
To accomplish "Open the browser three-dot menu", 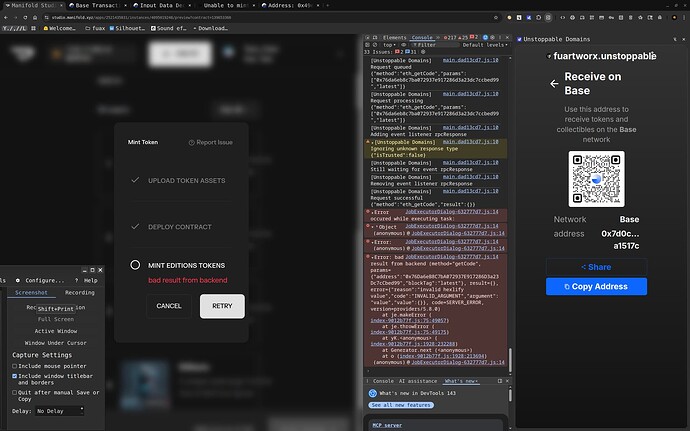I will coord(684,18).
